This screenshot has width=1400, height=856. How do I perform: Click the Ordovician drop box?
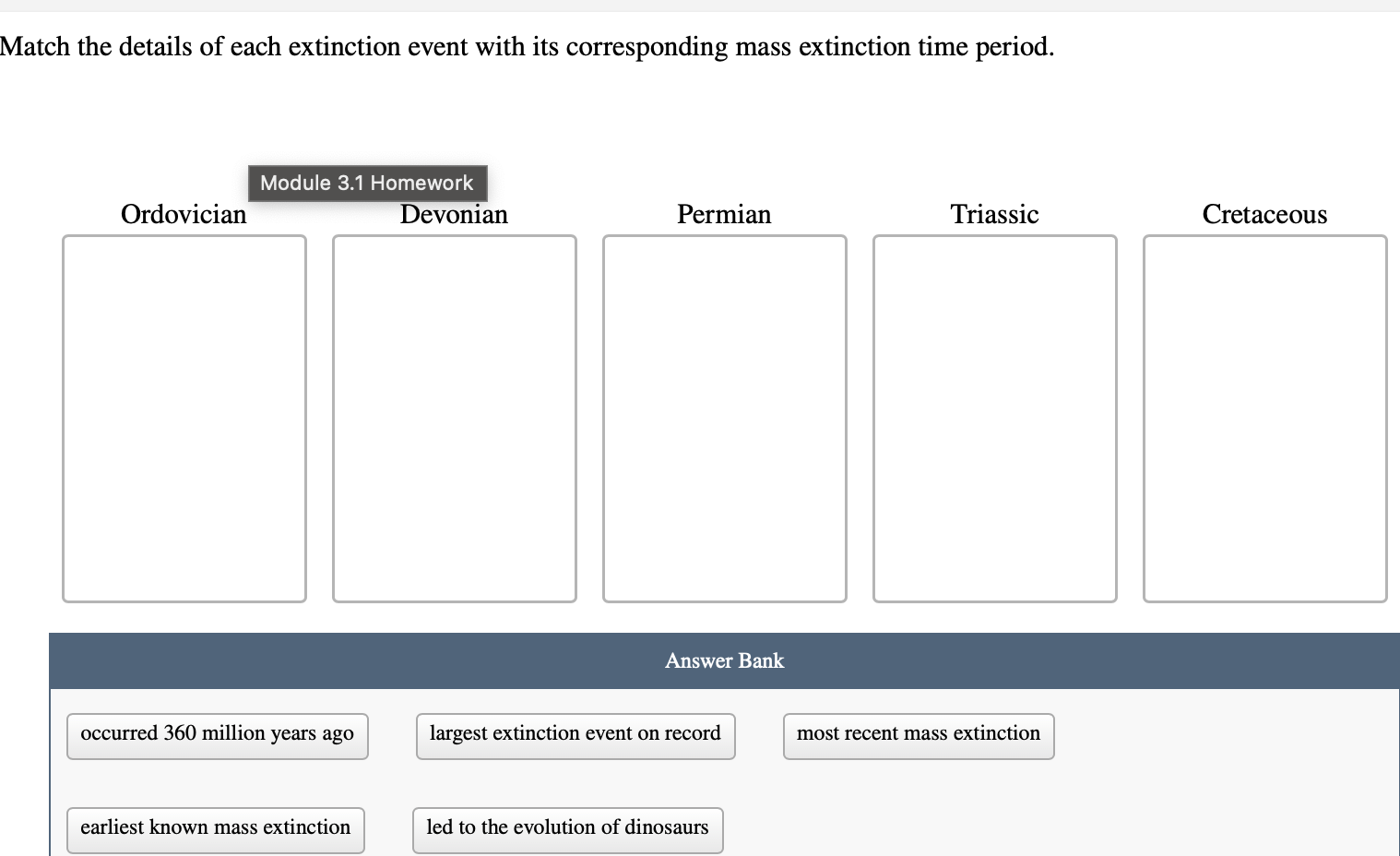coord(184,418)
